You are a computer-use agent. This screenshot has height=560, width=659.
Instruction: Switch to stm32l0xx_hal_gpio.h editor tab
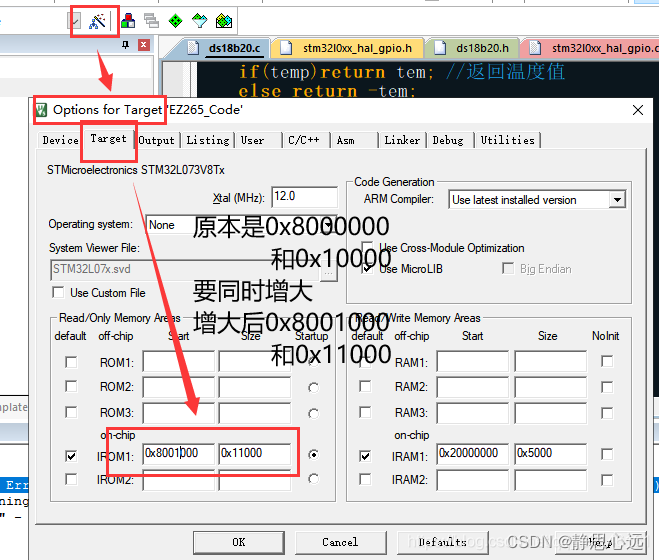350,48
